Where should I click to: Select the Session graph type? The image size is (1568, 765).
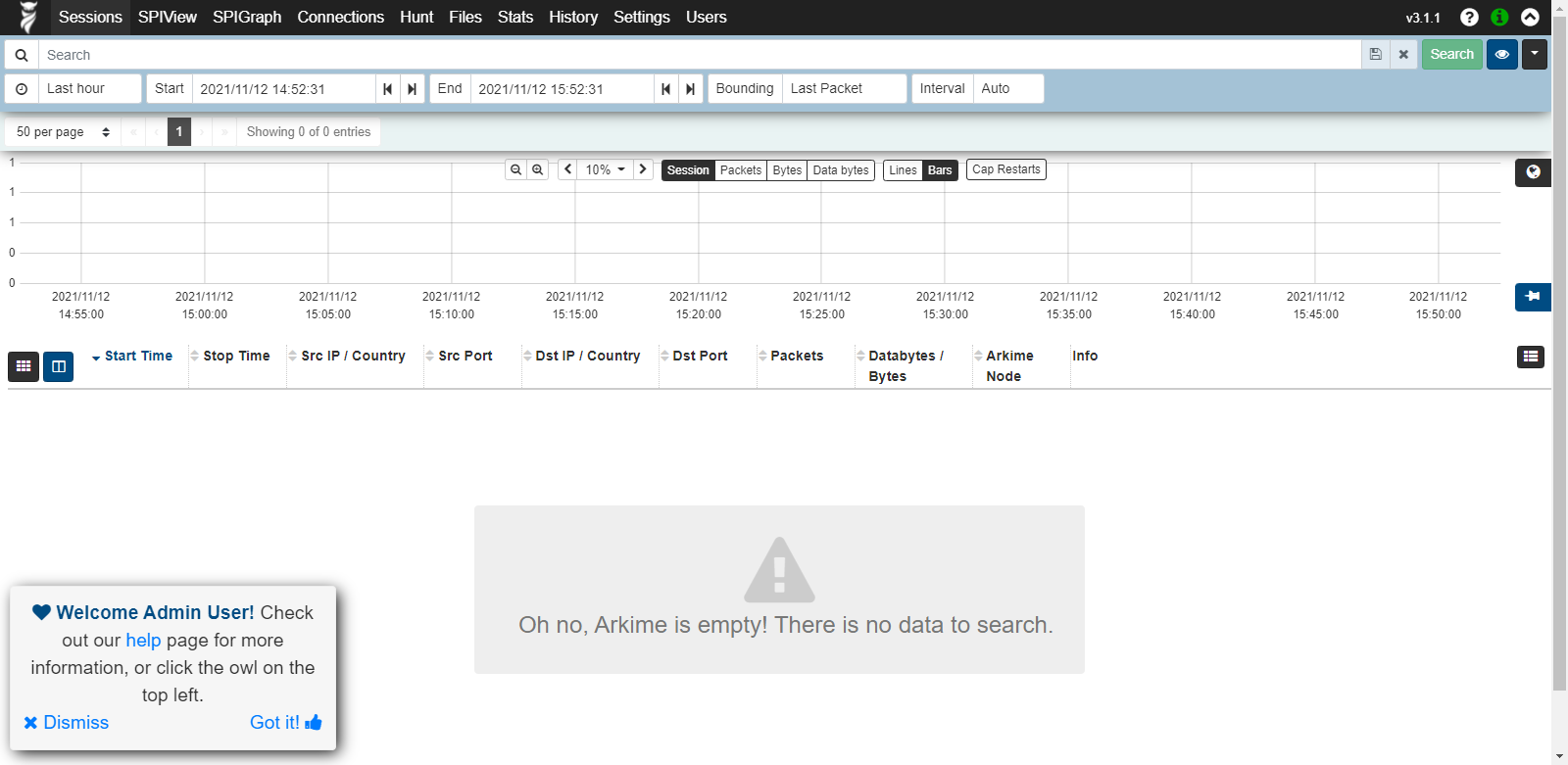tap(688, 169)
